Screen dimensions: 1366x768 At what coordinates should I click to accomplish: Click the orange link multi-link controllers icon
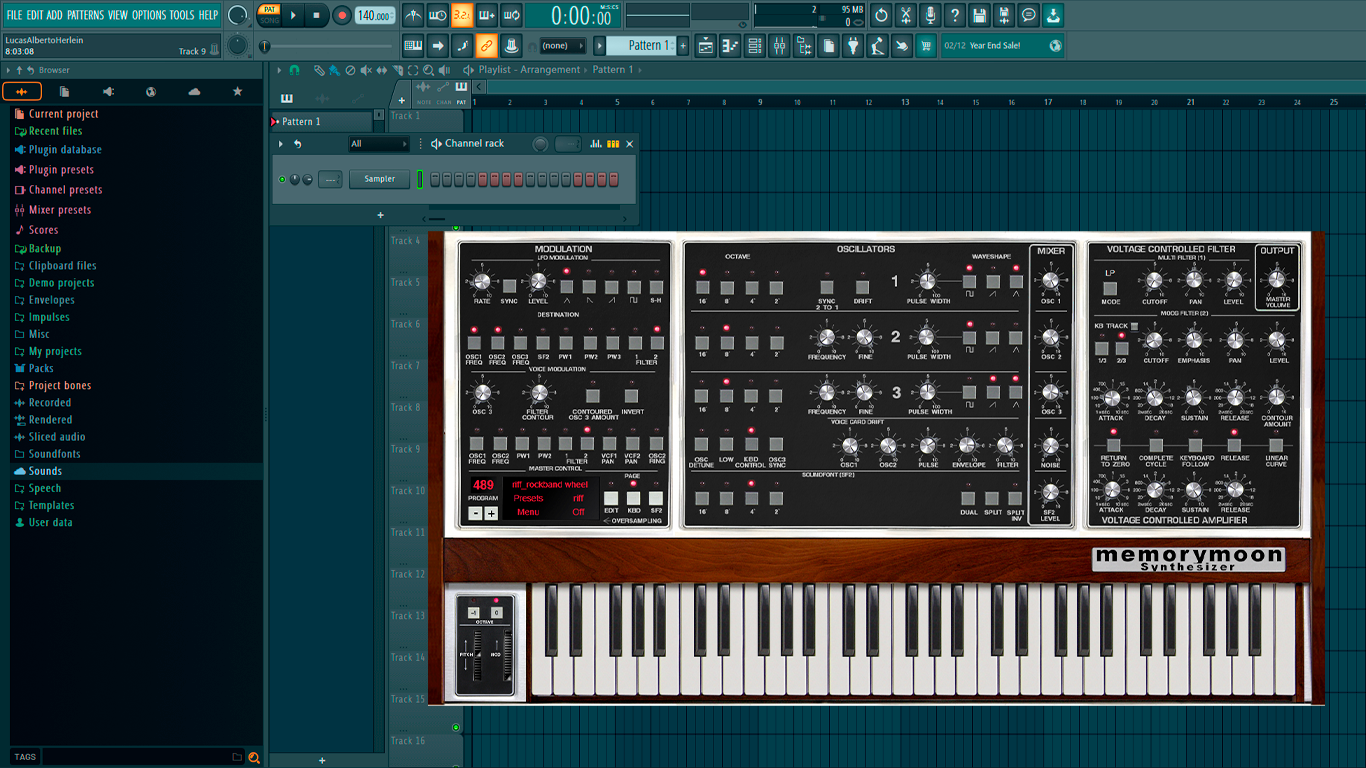pyautogui.click(x=487, y=45)
